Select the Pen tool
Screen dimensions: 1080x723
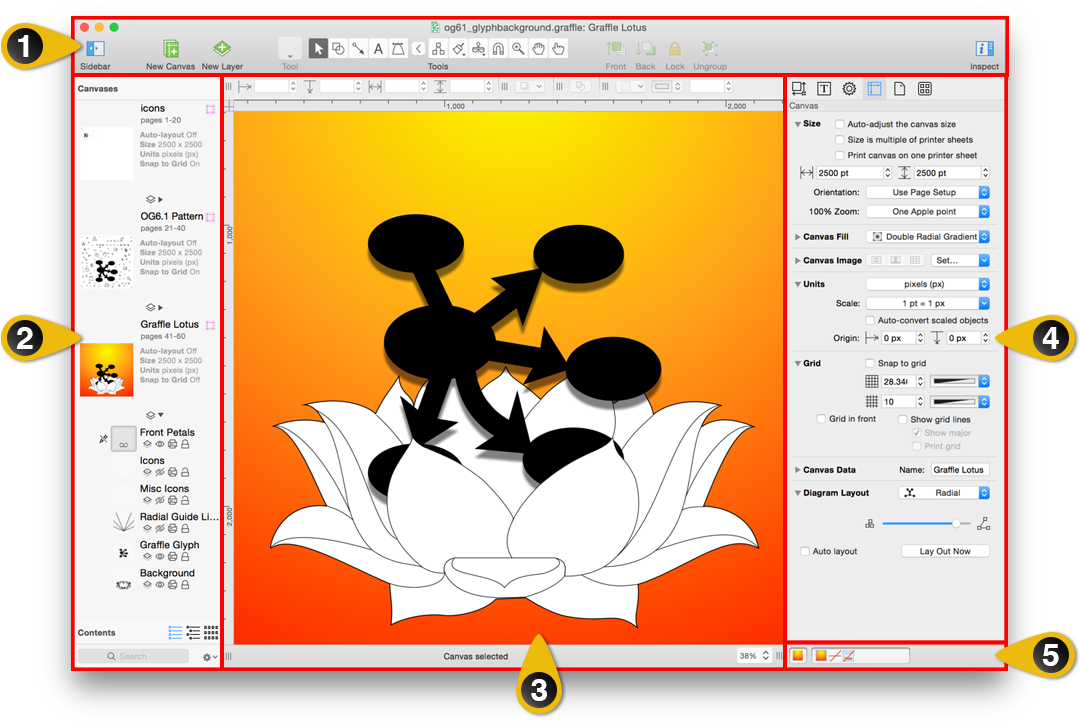pyautogui.click(x=398, y=48)
